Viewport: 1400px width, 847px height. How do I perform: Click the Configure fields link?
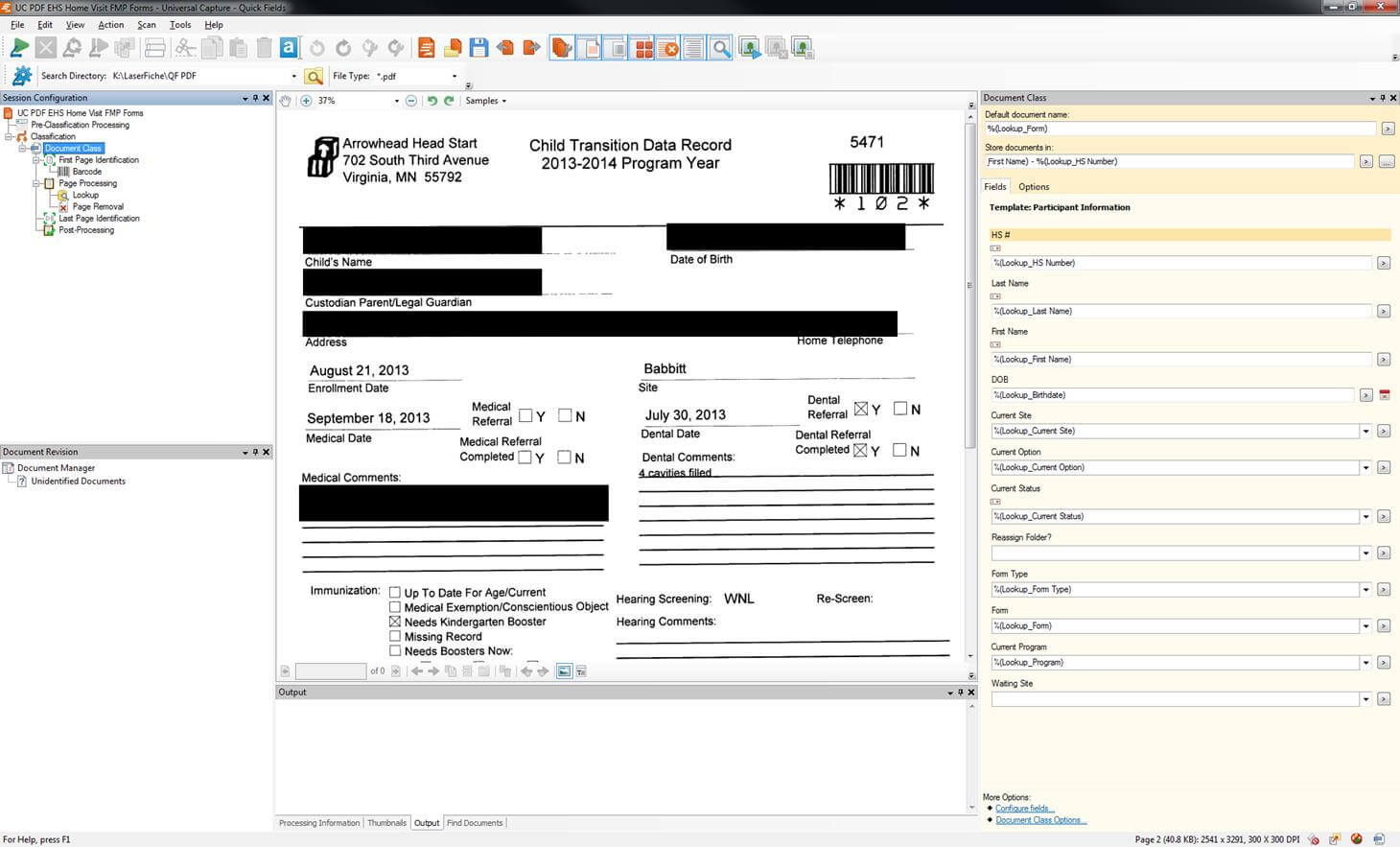(x=1024, y=809)
